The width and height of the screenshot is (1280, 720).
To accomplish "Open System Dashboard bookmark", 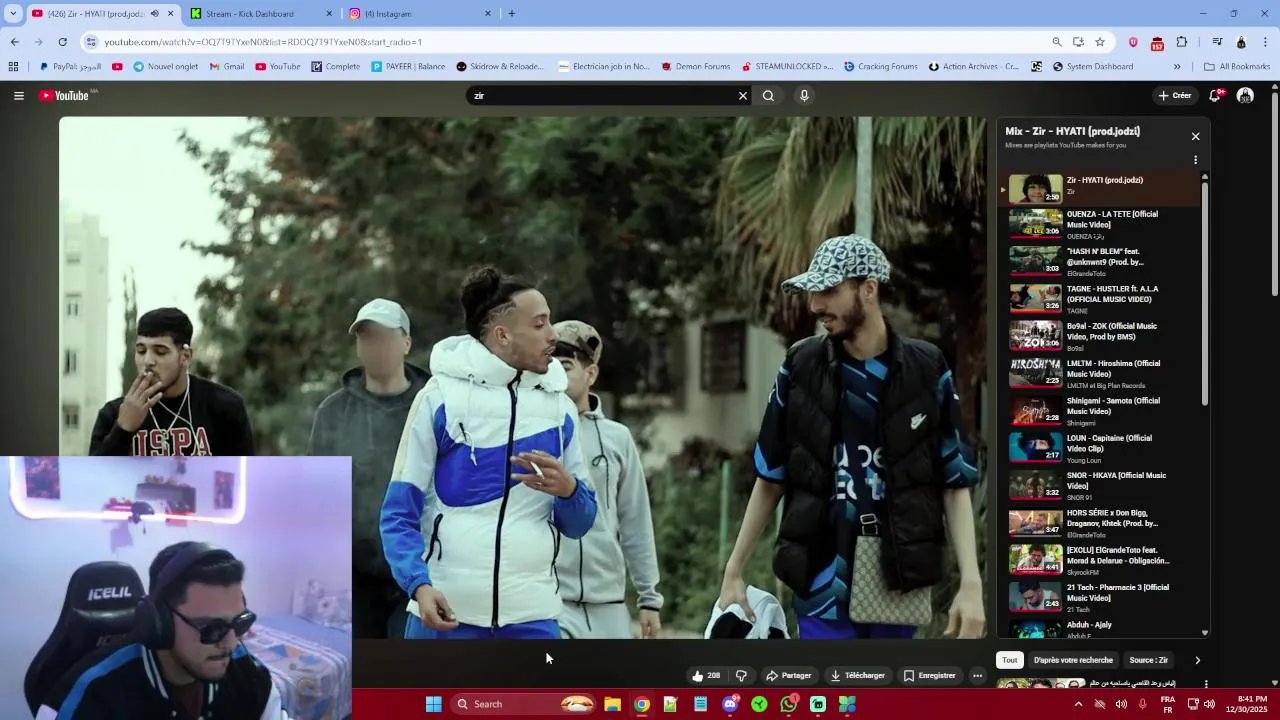I will click(1092, 67).
